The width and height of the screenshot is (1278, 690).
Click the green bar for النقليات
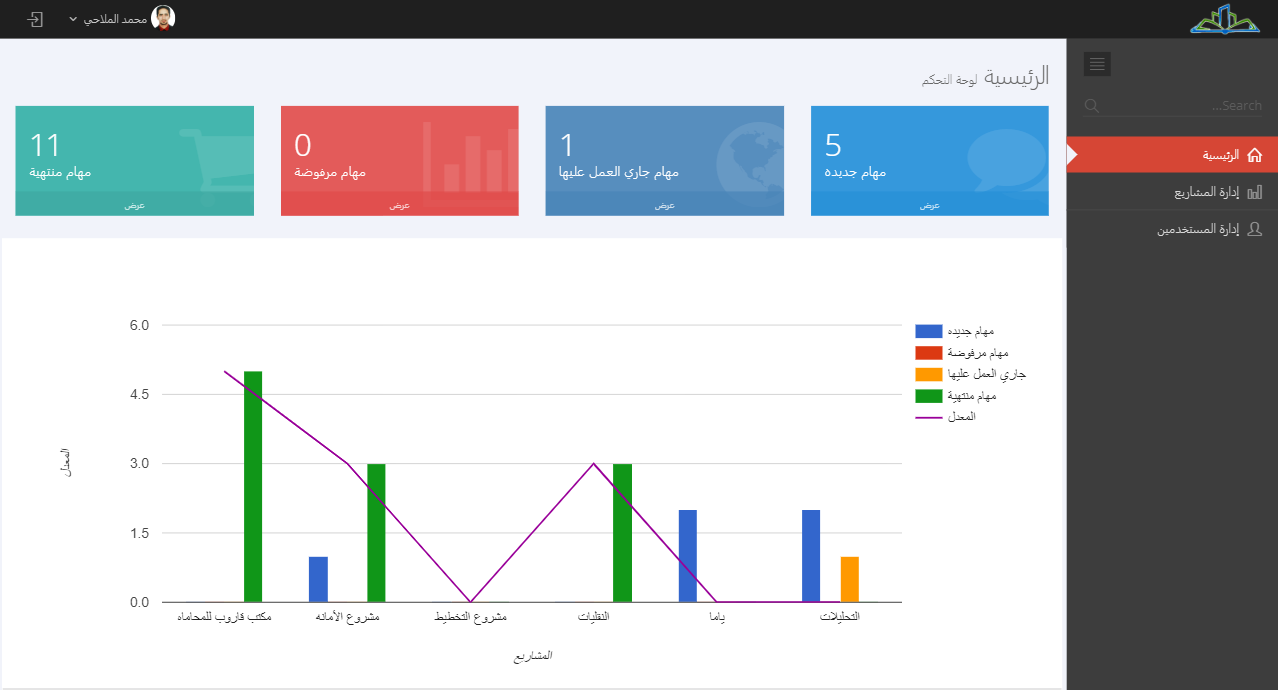tap(622, 533)
